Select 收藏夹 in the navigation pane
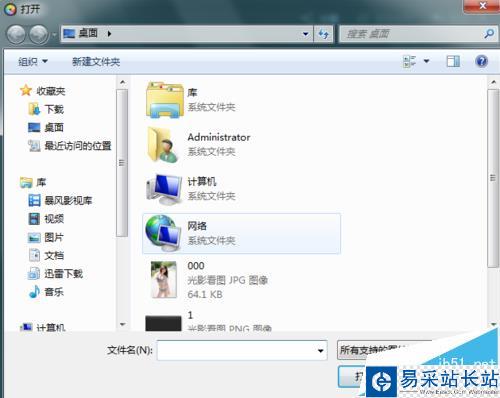The height and width of the screenshot is (398, 500). tap(51, 91)
